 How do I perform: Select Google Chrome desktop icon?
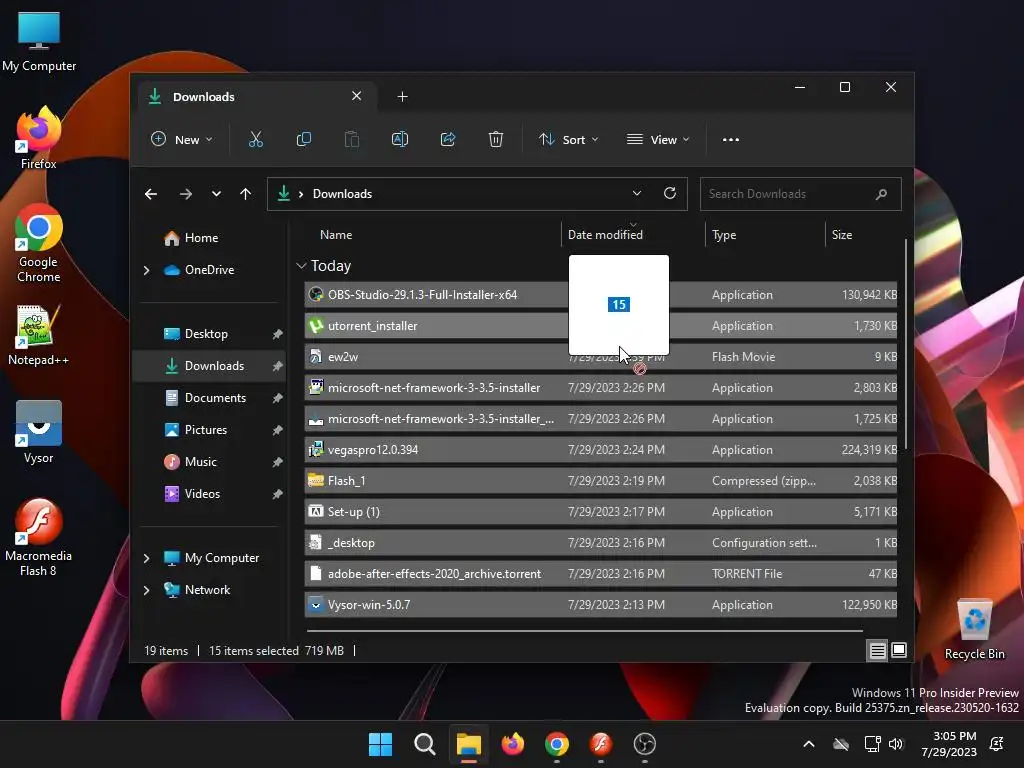[x=39, y=242]
